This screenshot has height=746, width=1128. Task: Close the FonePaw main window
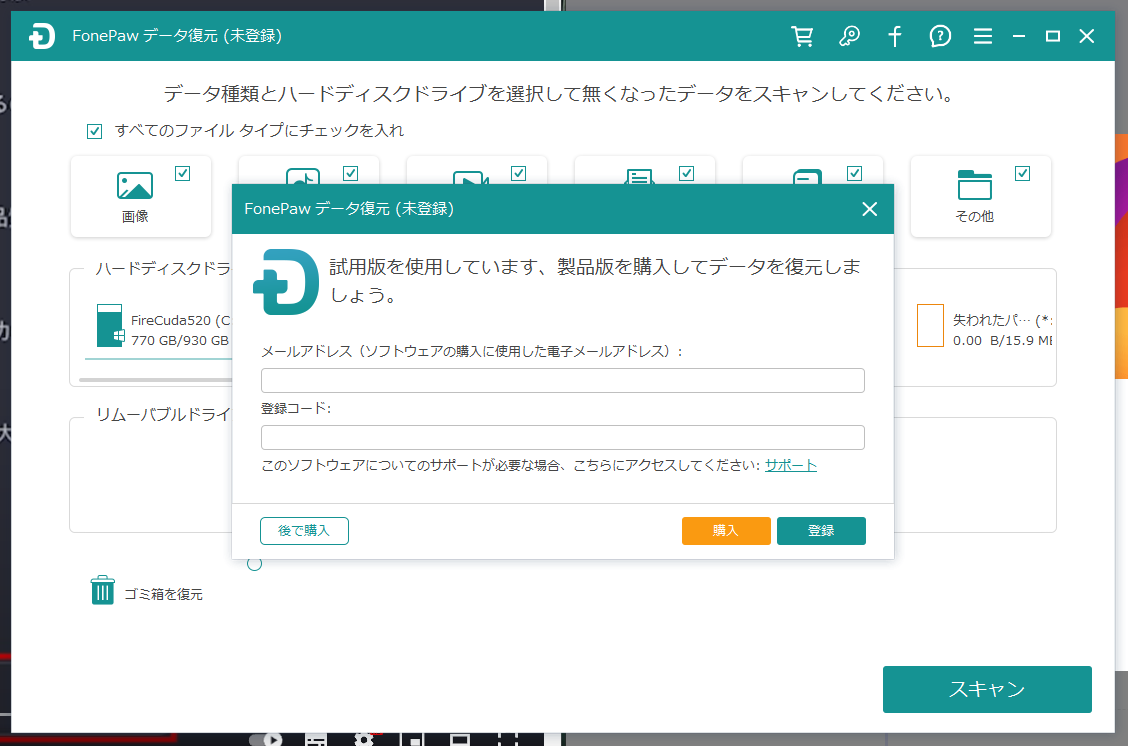point(1087,36)
